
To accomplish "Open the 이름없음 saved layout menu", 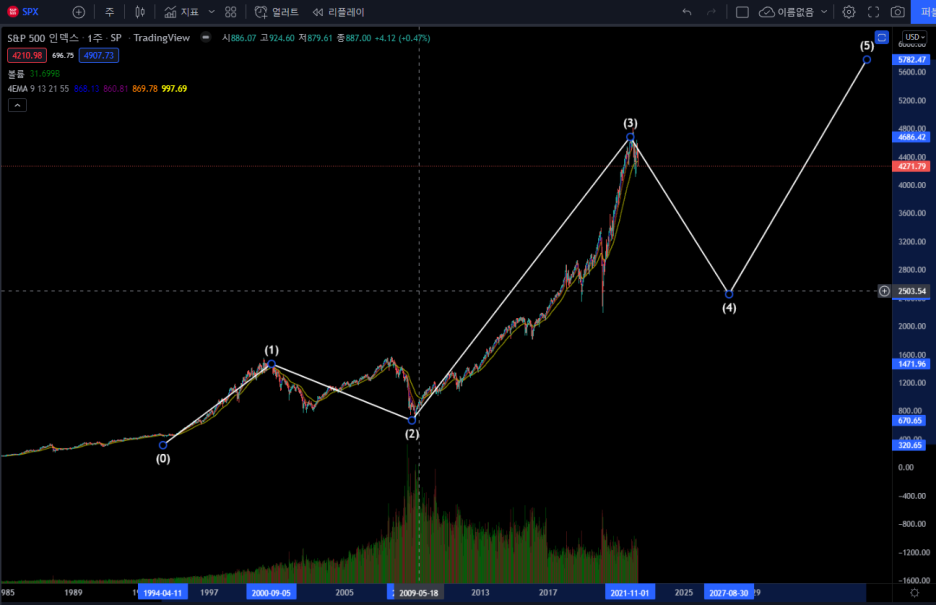I will [793, 12].
